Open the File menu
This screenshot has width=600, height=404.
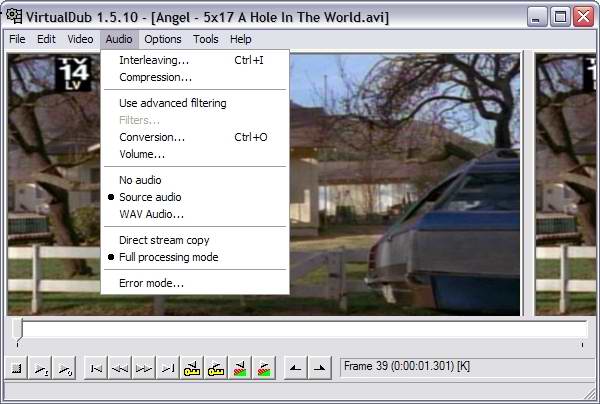pos(17,39)
